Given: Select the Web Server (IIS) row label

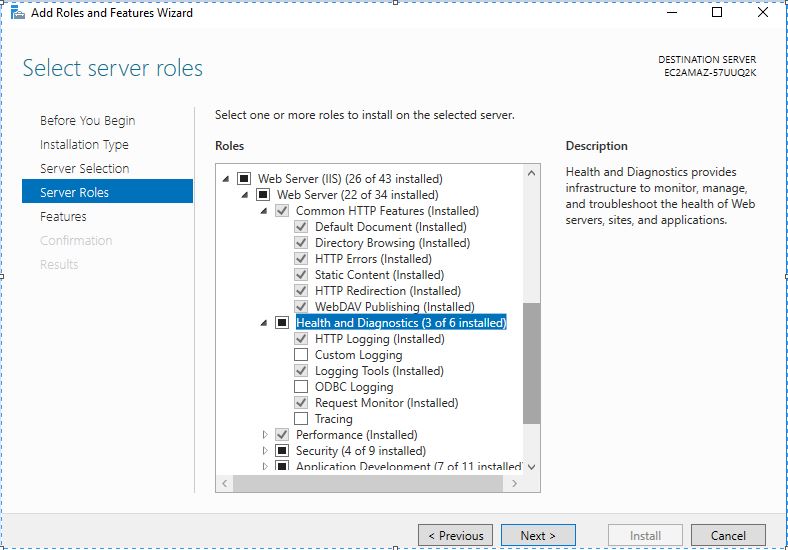Looking at the screenshot, I should pos(350,178).
